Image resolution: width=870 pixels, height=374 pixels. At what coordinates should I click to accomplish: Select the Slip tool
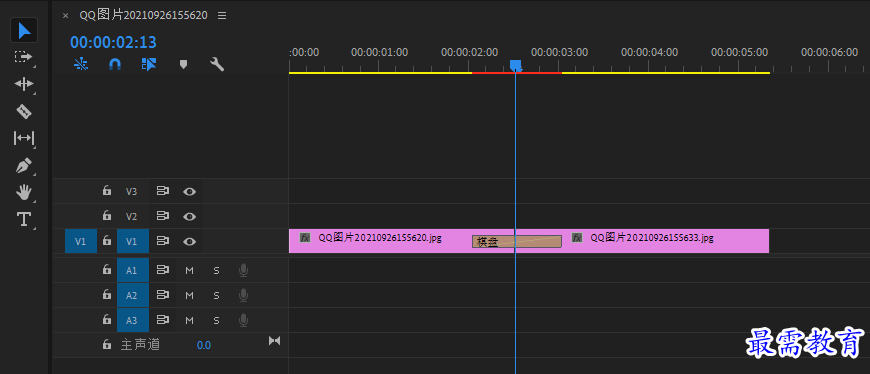[x=24, y=138]
